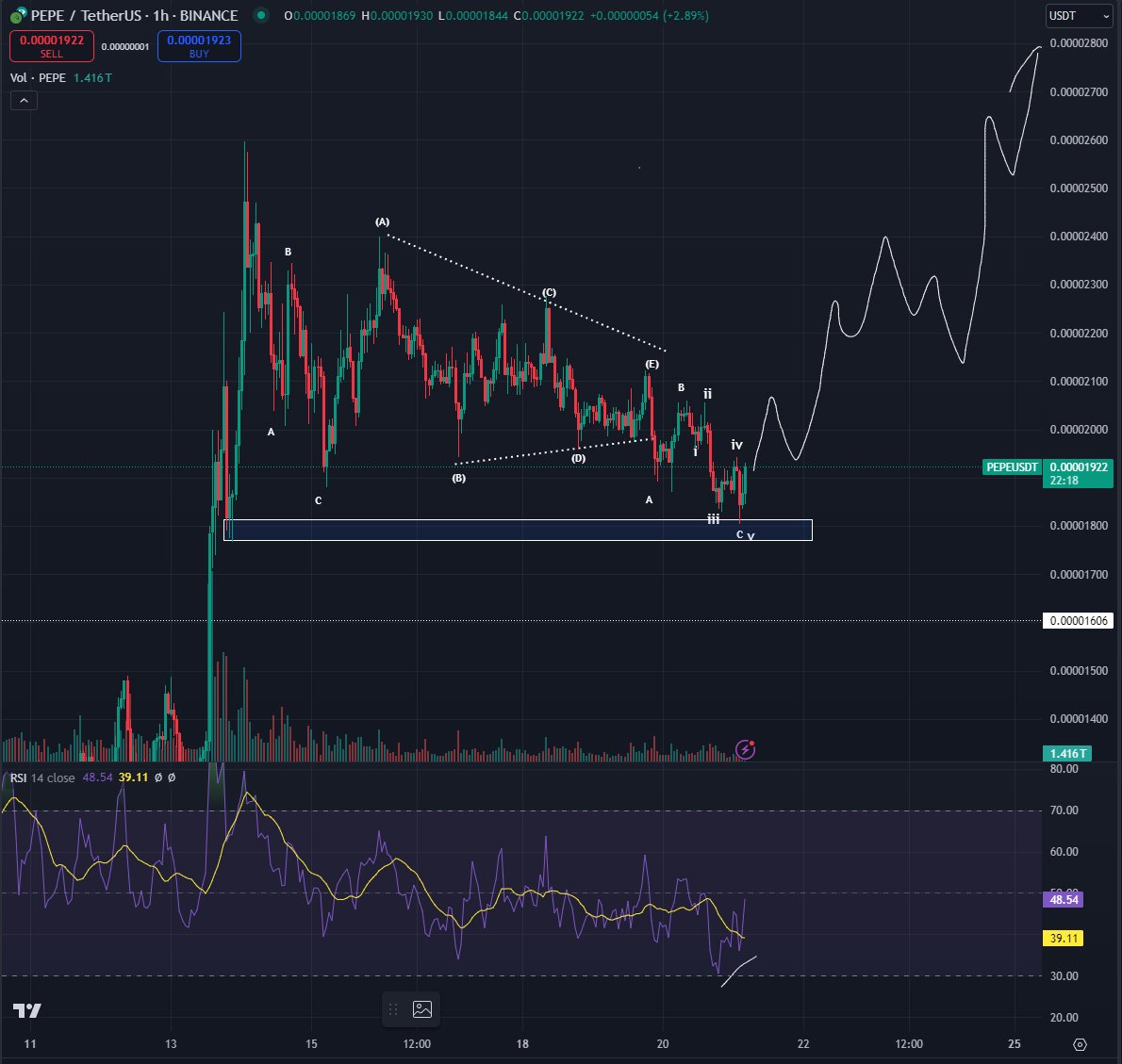This screenshot has height=1064, width=1122.
Task: Click the +2.89% change value
Action: [x=685, y=16]
